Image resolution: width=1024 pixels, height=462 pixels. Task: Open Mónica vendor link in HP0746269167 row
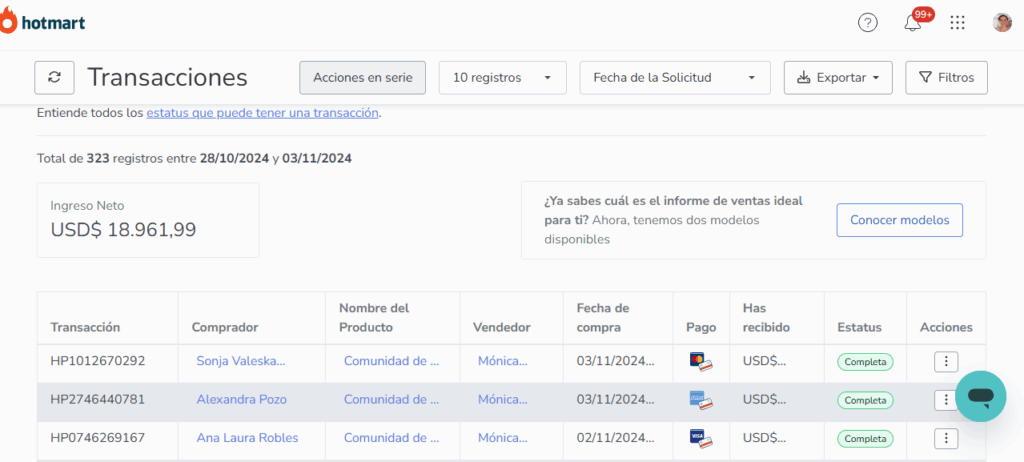503,438
